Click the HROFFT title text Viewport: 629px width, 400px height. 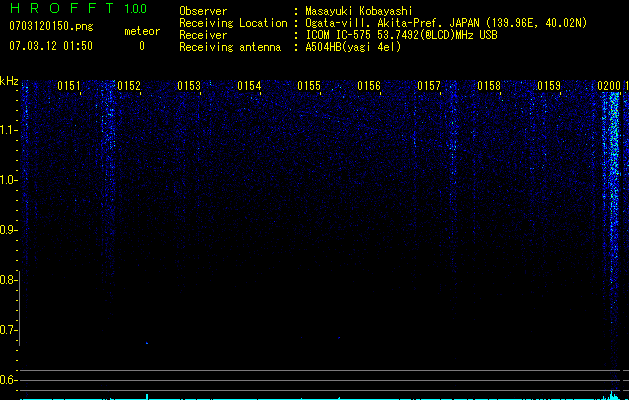pyautogui.click(x=62, y=8)
